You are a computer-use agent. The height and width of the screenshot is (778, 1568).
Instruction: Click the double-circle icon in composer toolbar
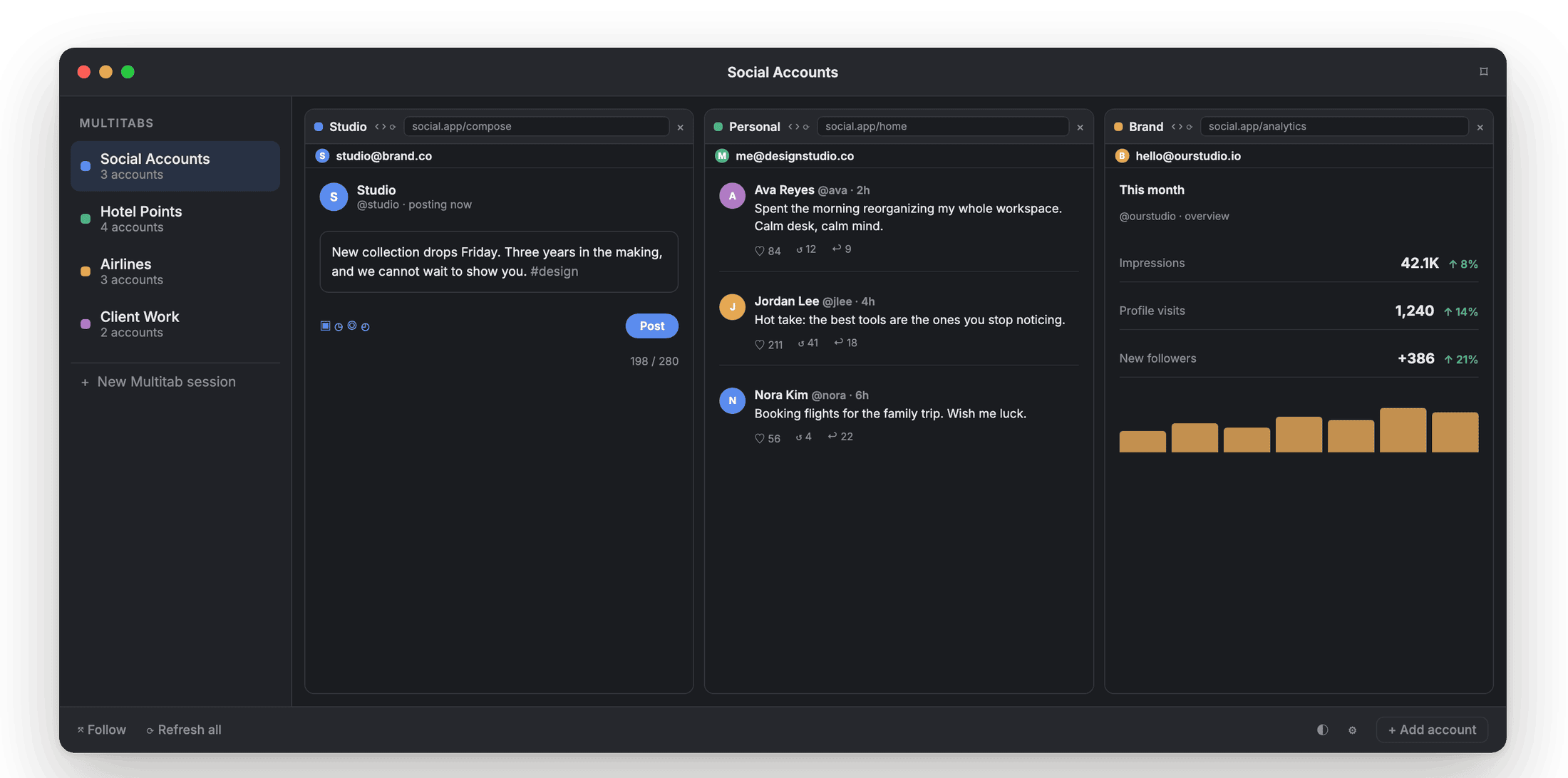point(352,326)
